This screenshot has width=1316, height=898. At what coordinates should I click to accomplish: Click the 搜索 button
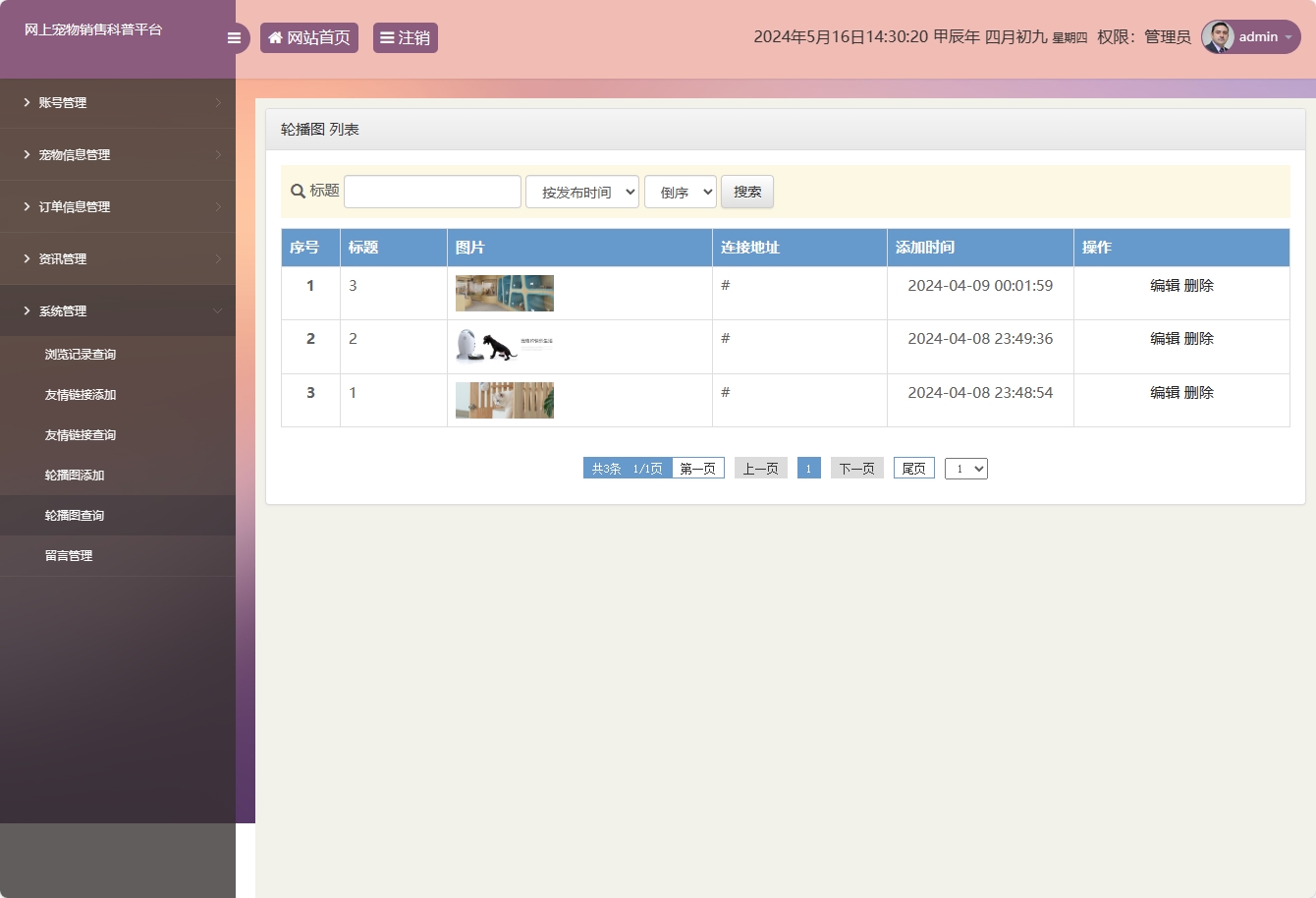(746, 191)
